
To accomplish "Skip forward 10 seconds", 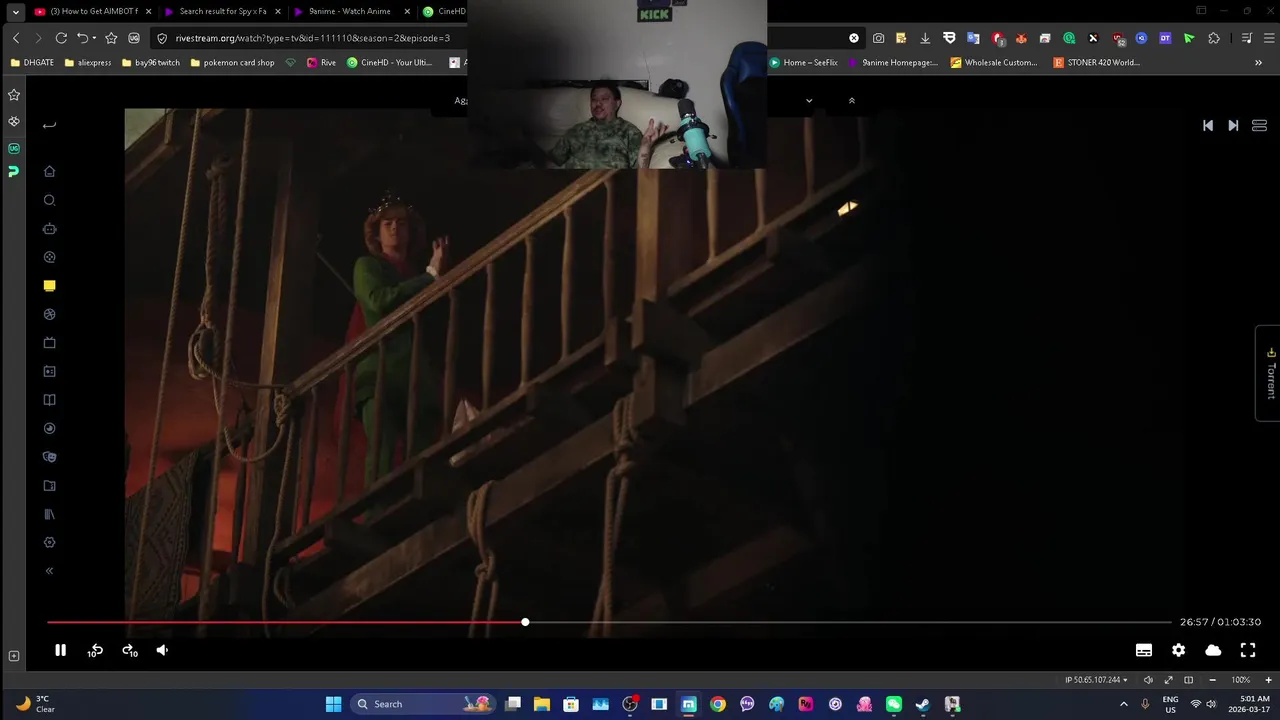I will (x=130, y=650).
